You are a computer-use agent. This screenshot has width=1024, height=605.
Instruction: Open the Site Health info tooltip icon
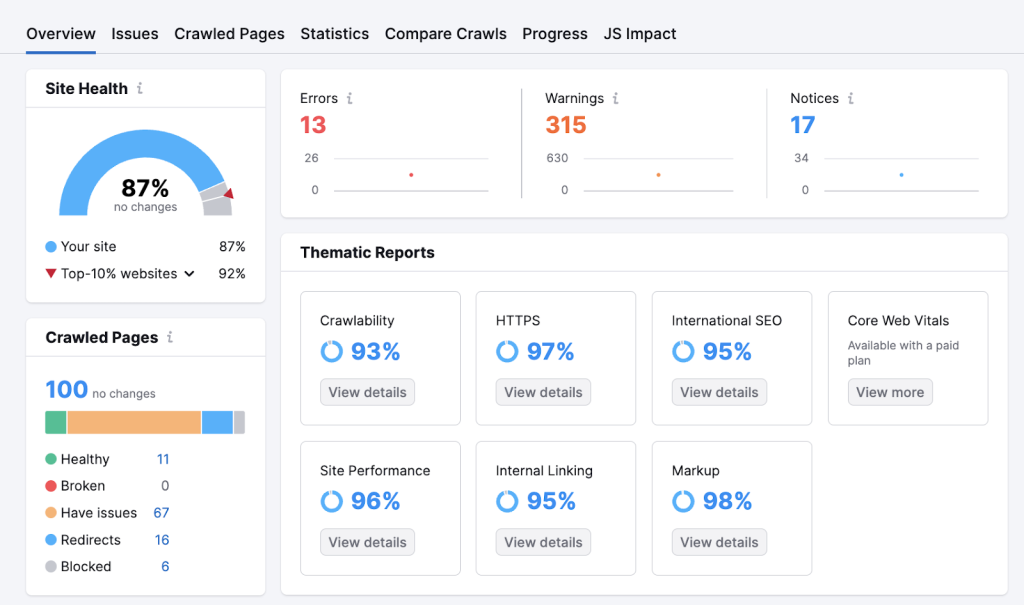coord(141,88)
